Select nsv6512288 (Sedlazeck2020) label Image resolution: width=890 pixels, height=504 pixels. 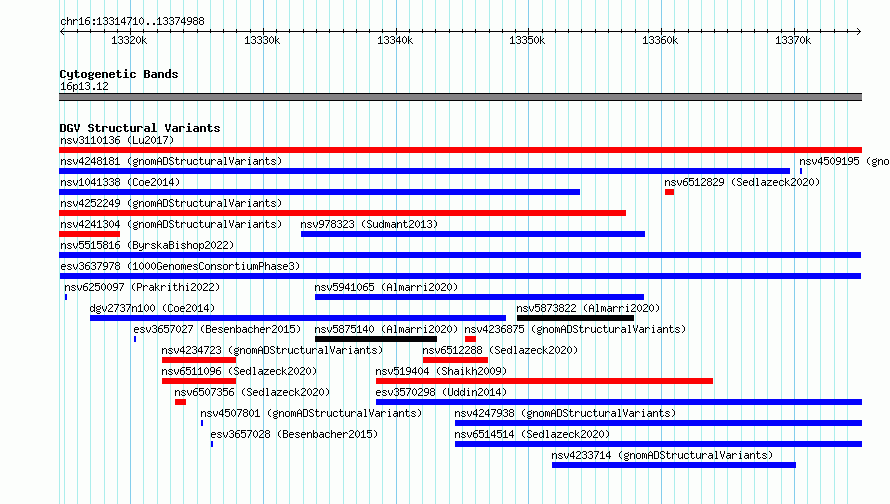coord(500,350)
